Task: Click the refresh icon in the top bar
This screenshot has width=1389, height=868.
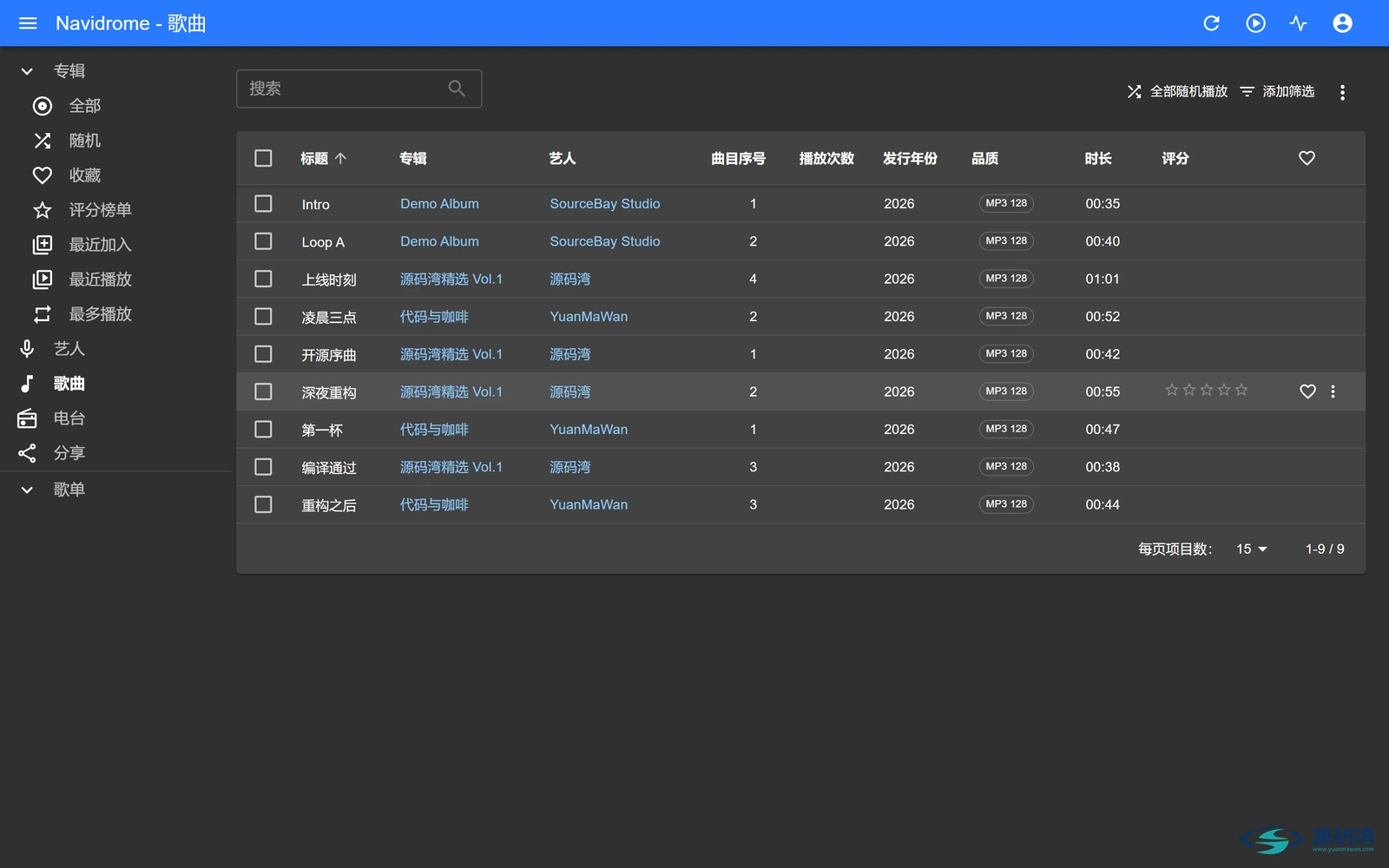Action: click(x=1212, y=23)
